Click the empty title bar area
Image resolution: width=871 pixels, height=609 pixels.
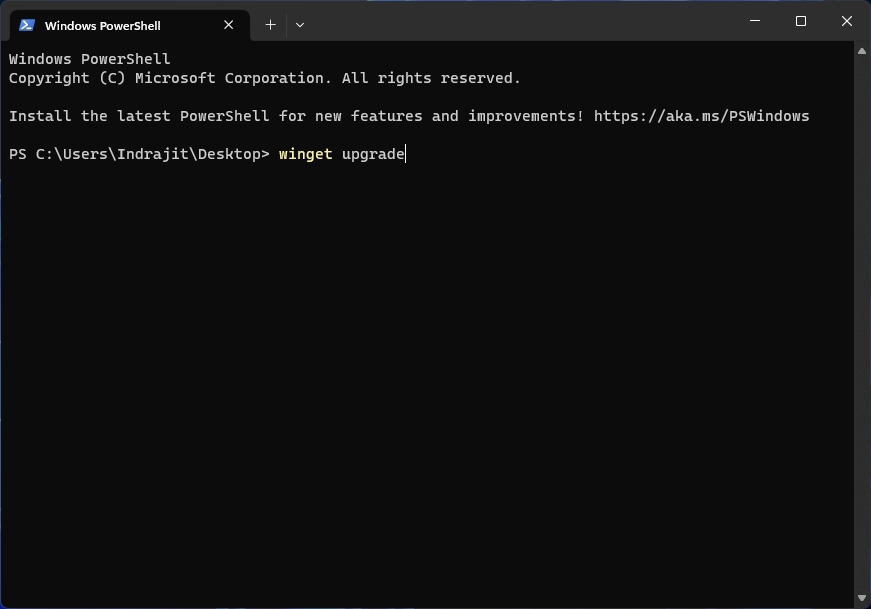(x=520, y=22)
